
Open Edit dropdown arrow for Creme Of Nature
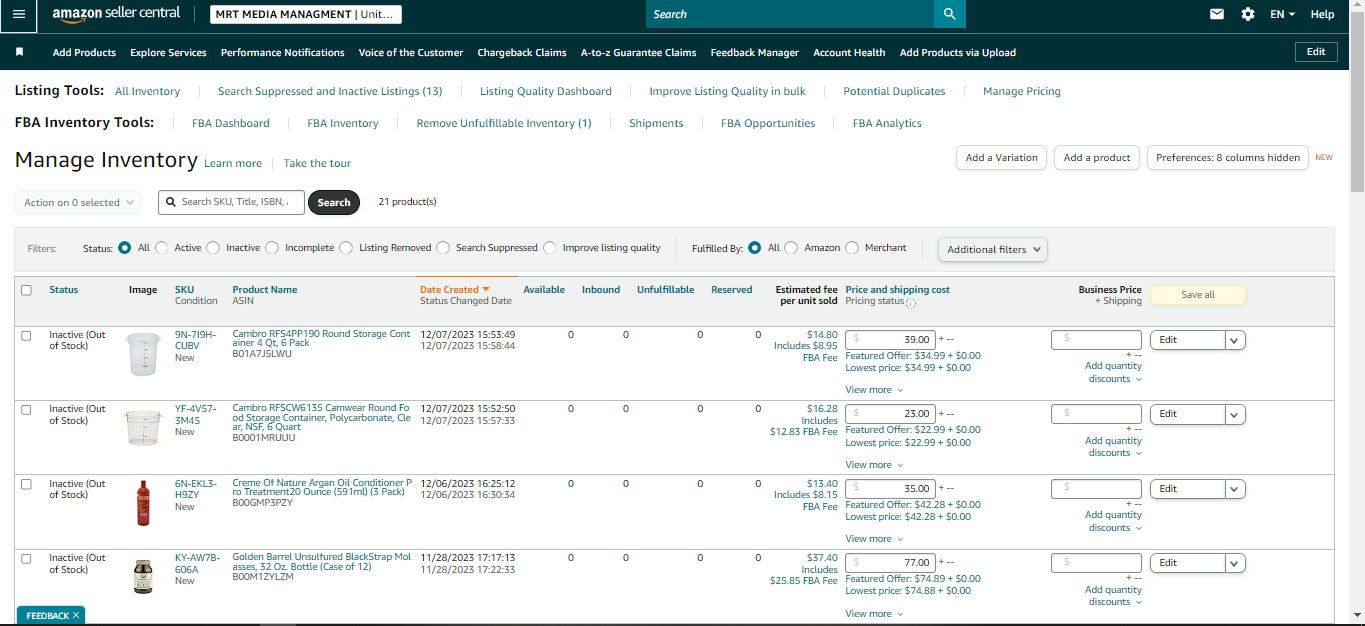coord(1235,489)
